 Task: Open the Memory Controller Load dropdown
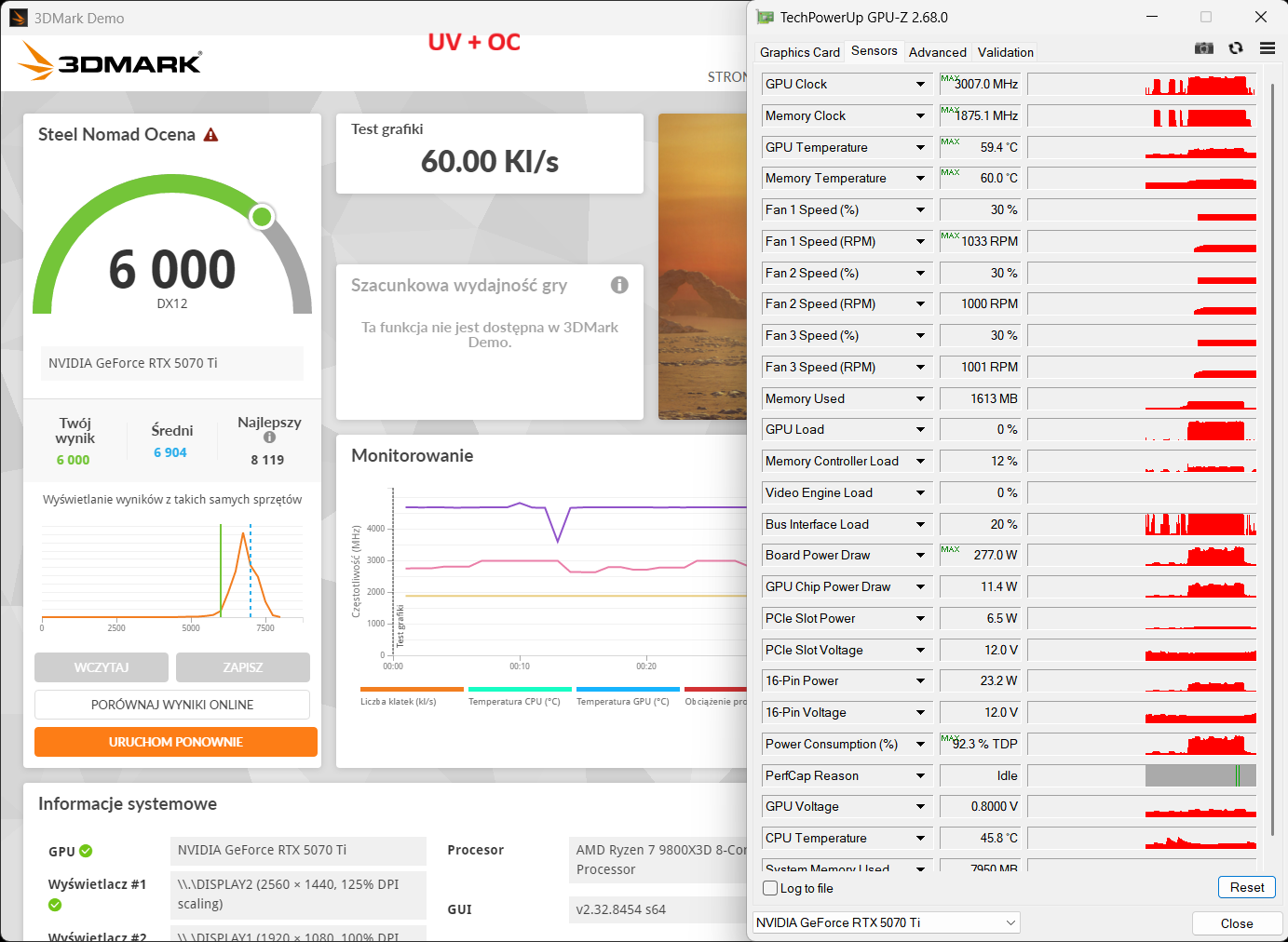tap(920, 461)
